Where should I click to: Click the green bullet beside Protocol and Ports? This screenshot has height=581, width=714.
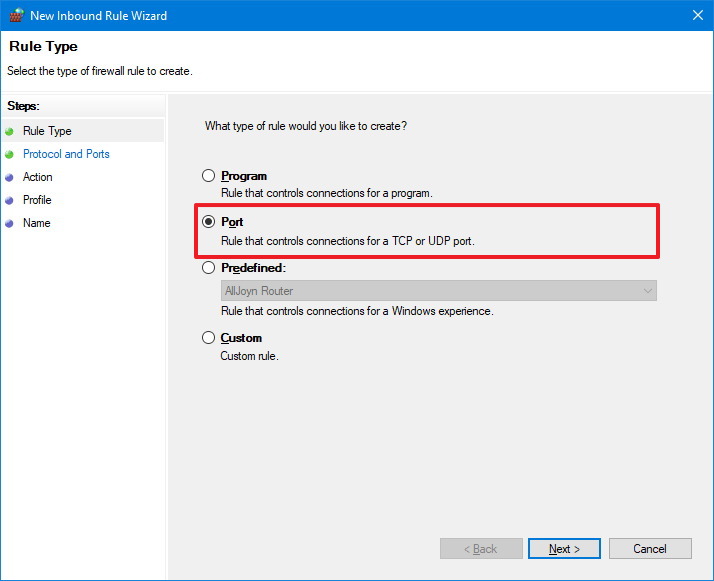9,154
